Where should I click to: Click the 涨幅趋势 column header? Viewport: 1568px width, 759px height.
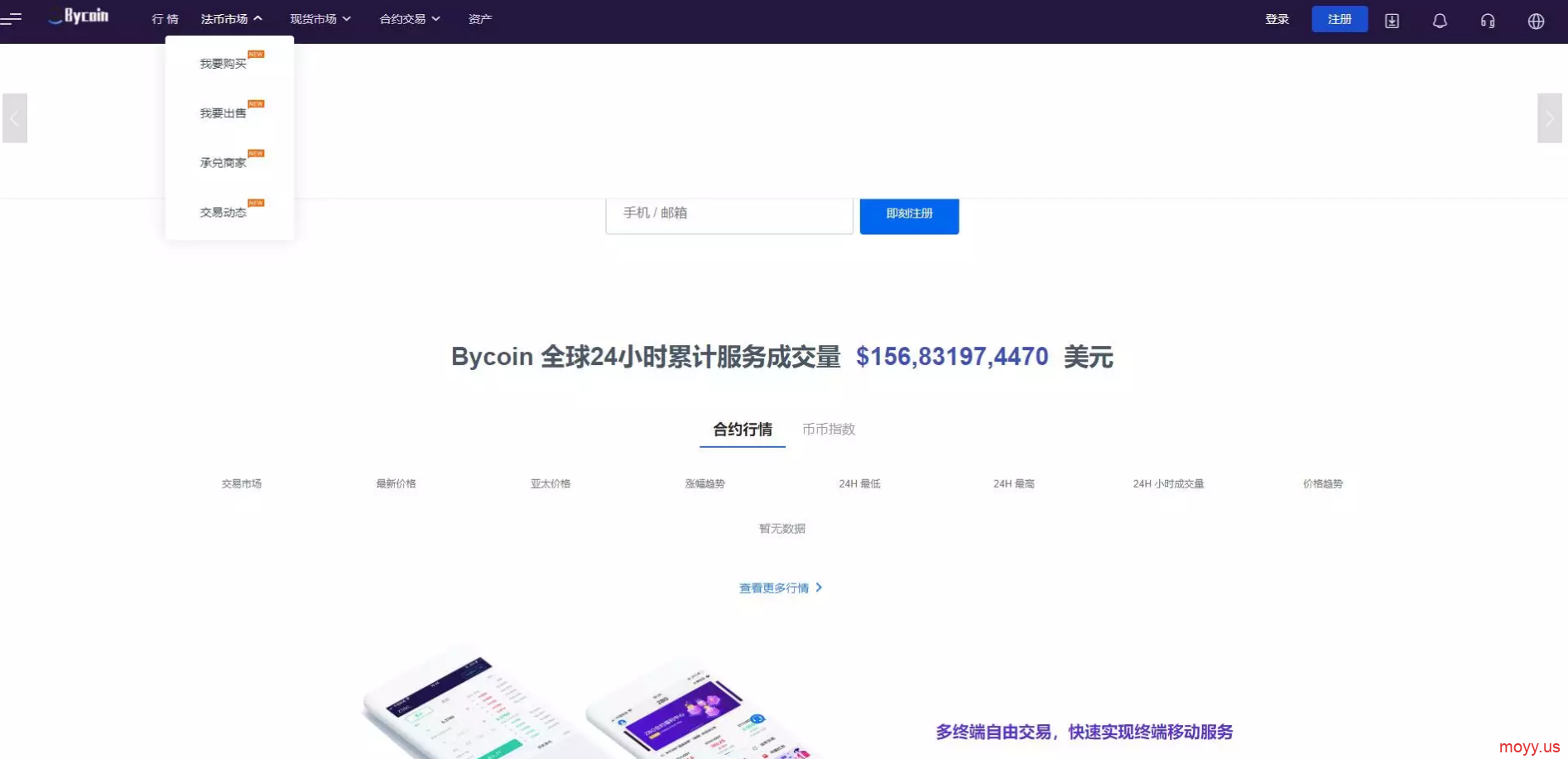pyautogui.click(x=705, y=483)
